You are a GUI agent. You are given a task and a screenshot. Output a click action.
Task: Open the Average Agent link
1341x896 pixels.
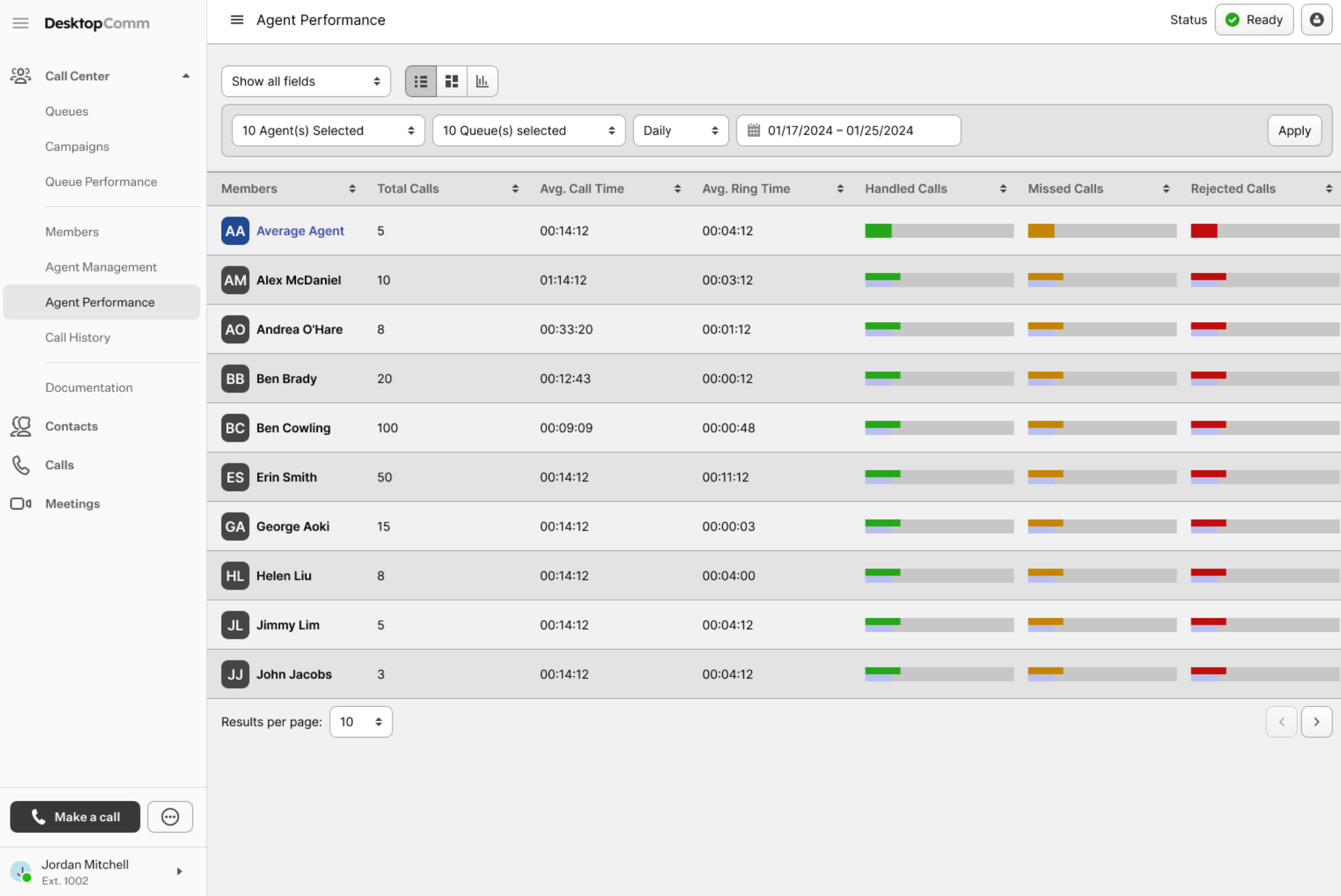(x=300, y=231)
